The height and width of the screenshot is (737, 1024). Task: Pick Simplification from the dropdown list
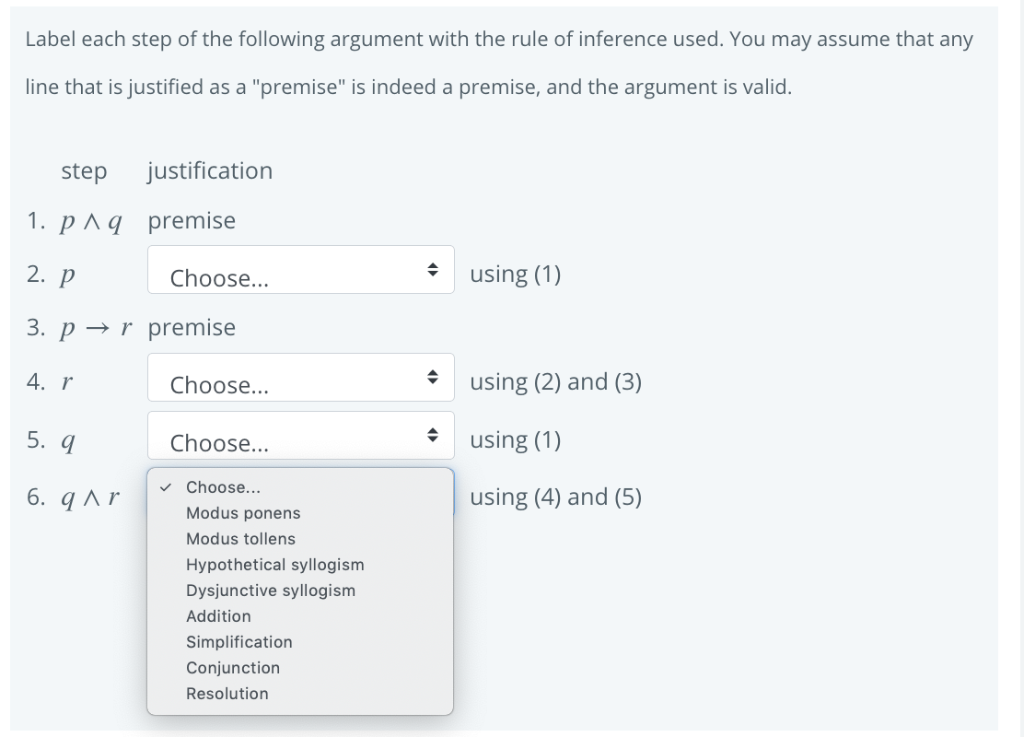pos(239,642)
